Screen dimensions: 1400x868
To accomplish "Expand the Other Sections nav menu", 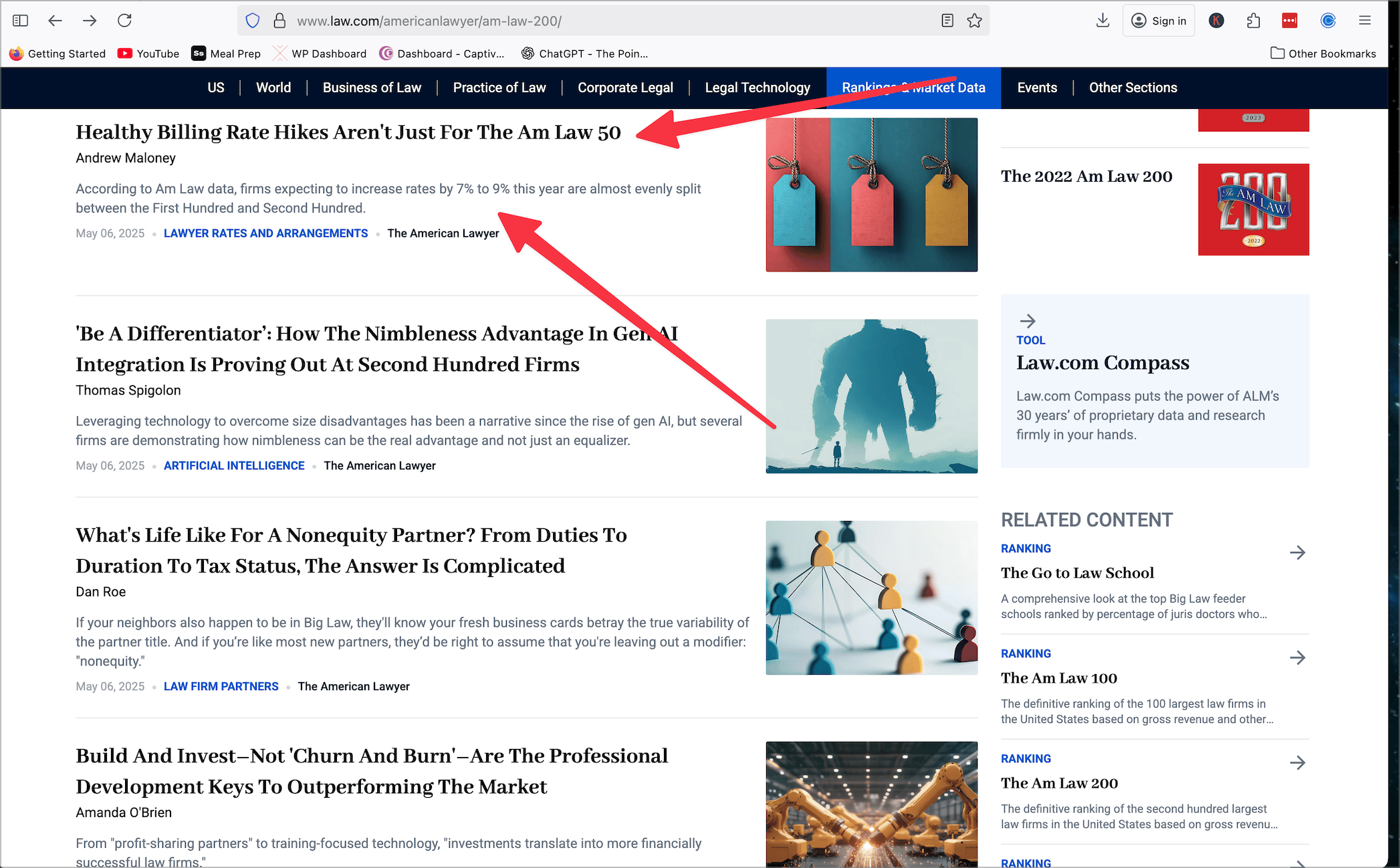I will (x=1133, y=88).
